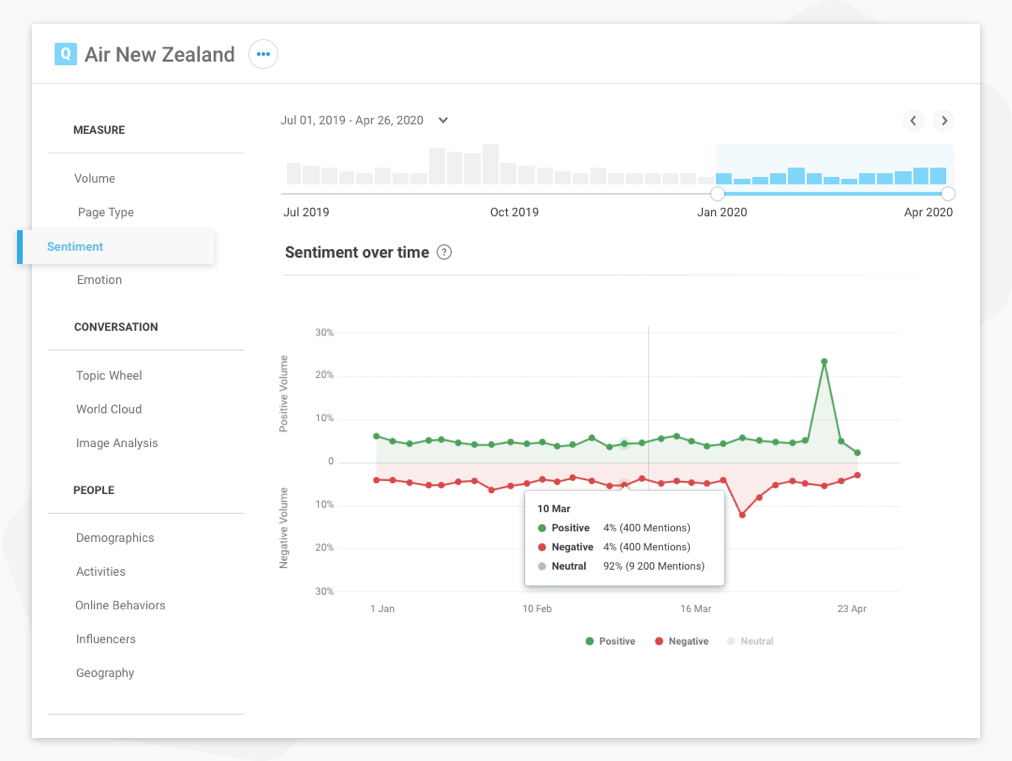1012x761 pixels.
Task: Toggle the Negative legend series
Action: [681, 641]
